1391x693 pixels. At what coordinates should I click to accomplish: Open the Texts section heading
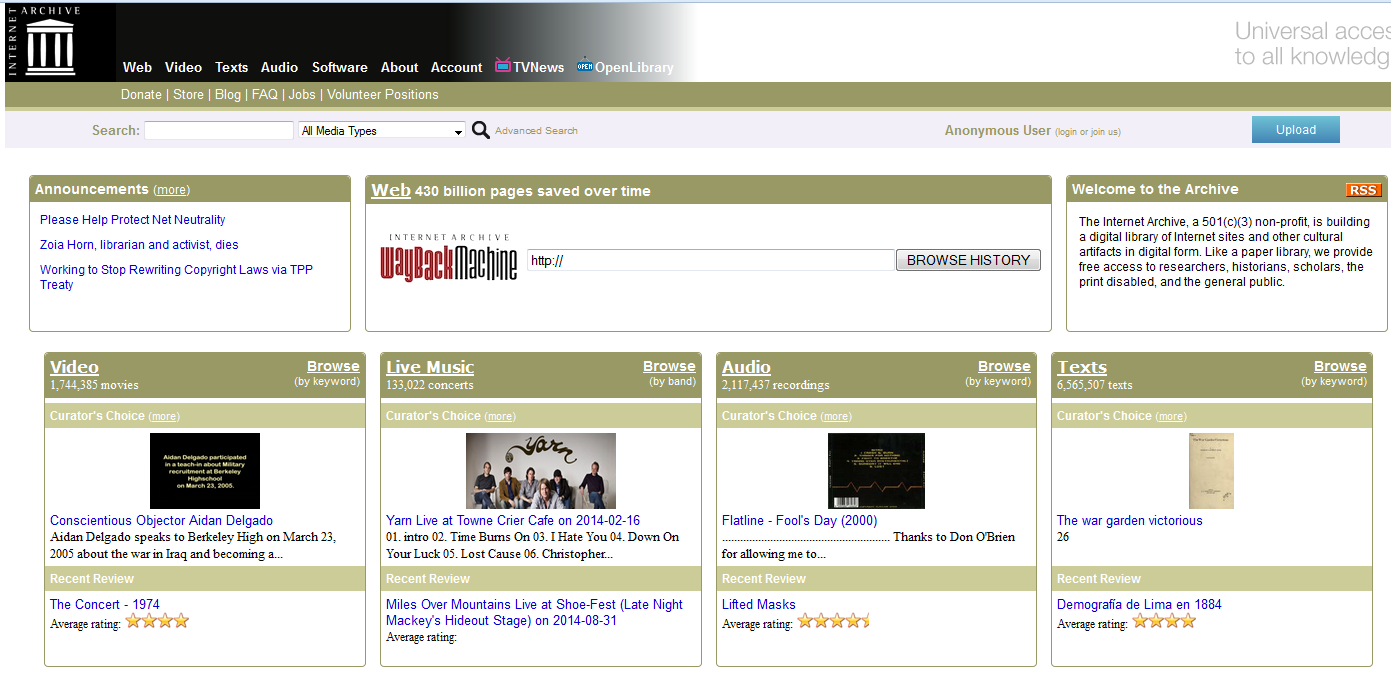tap(1082, 367)
